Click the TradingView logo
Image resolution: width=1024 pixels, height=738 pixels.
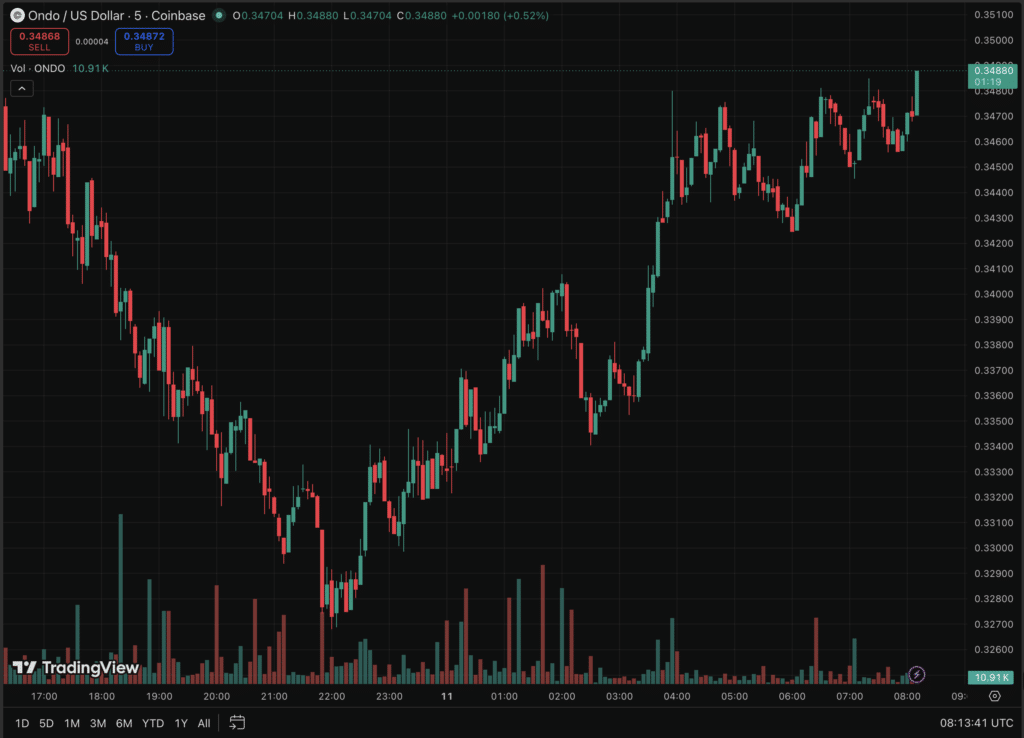(76, 667)
